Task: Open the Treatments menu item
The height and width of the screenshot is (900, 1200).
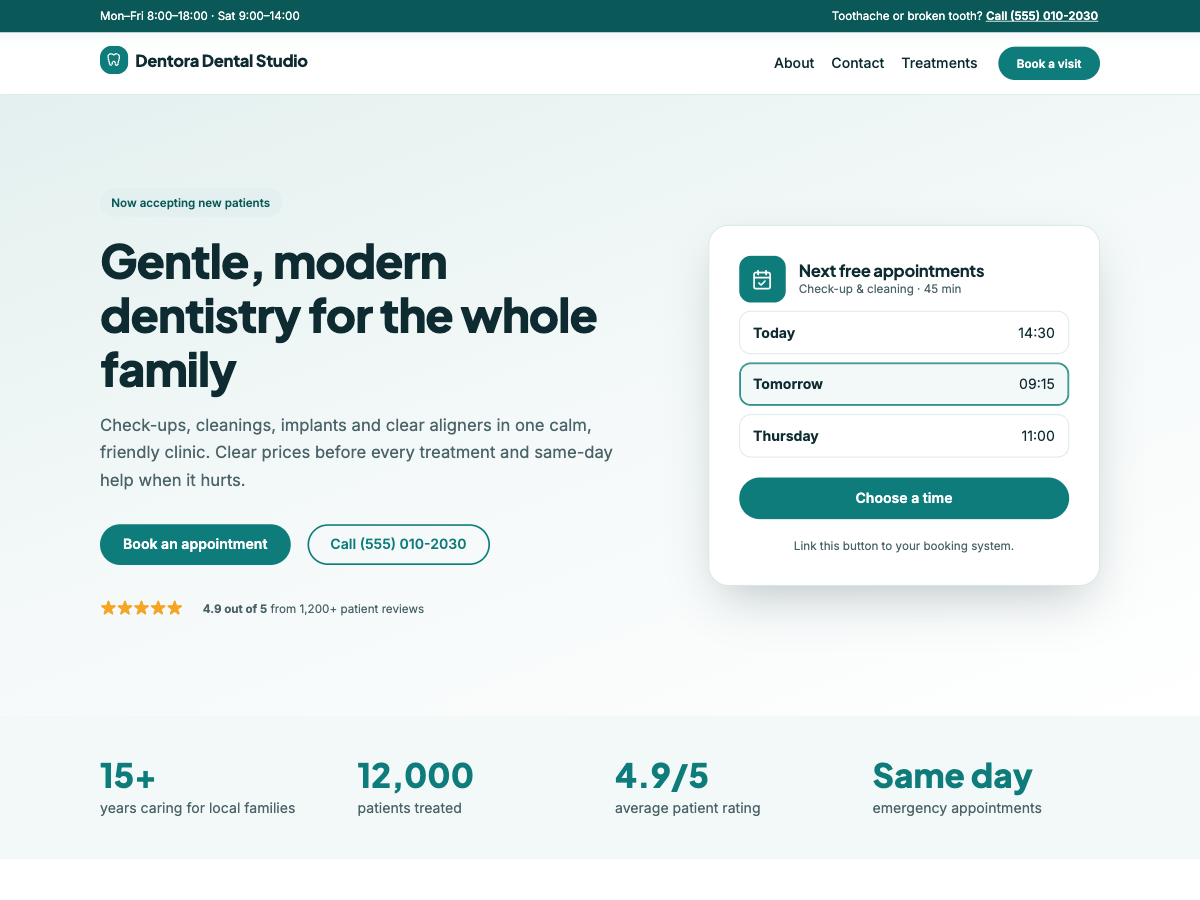Action: [939, 63]
